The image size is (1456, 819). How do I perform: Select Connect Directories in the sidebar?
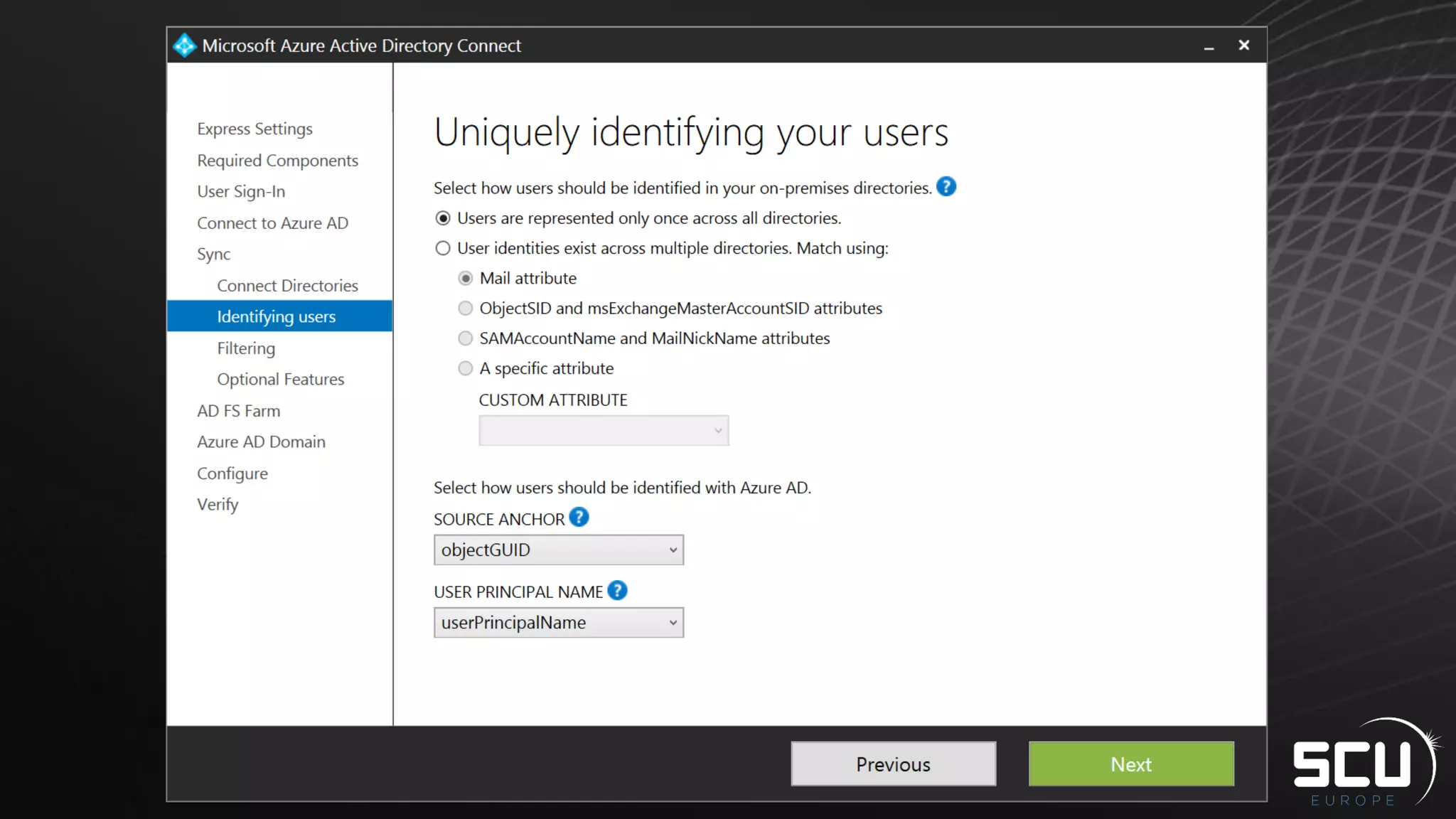pos(287,286)
